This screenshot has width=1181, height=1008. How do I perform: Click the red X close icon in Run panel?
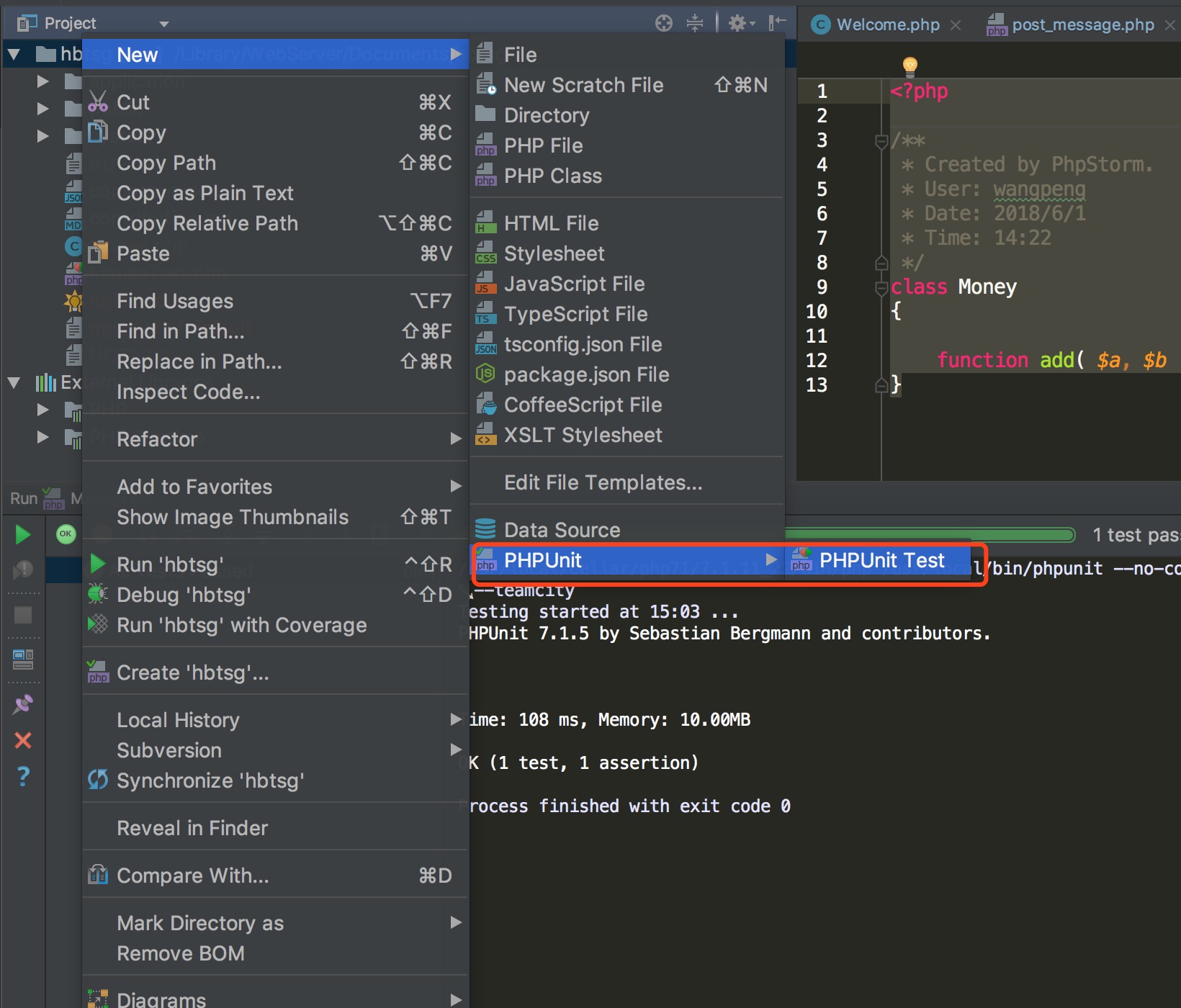coord(23,740)
